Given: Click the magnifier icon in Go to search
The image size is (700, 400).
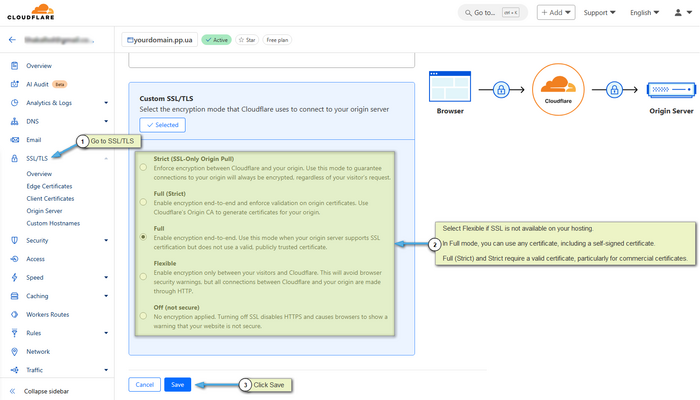Looking at the screenshot, I should tap(468, 13).
